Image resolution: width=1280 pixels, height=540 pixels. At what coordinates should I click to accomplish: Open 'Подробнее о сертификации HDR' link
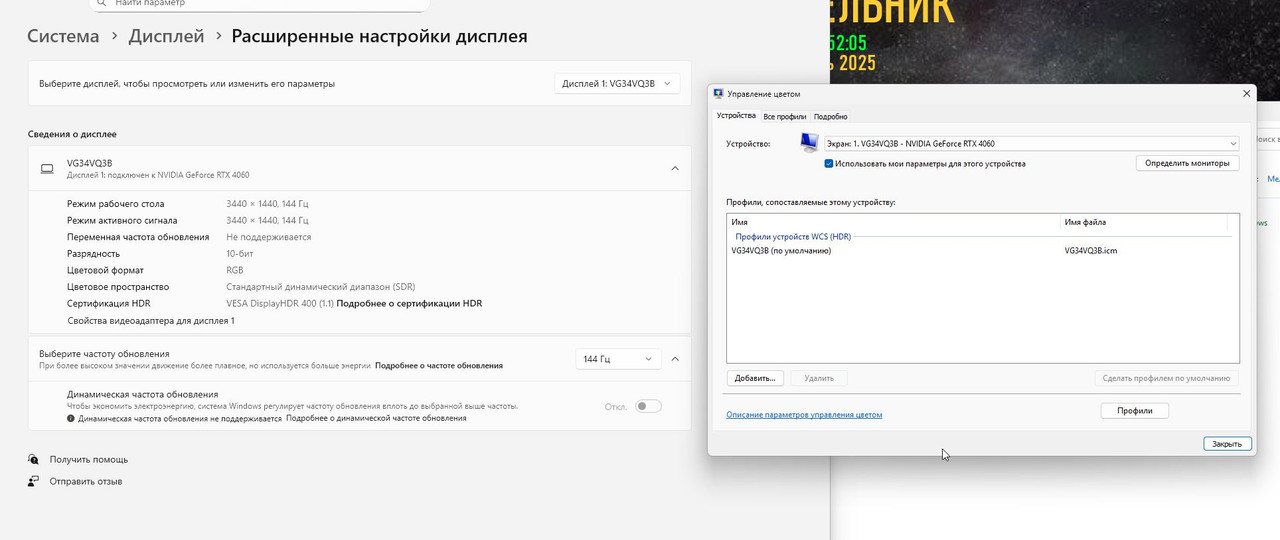409,303
